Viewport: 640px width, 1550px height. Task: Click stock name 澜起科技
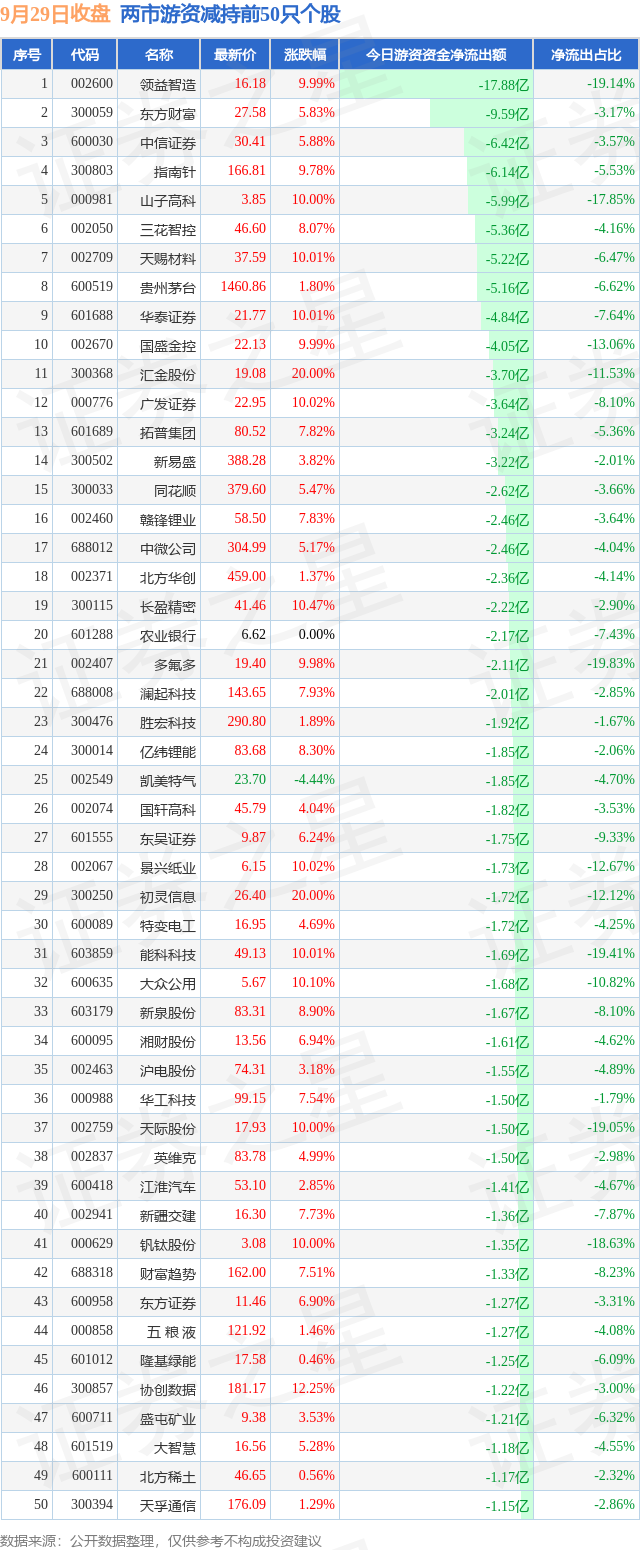168,694
